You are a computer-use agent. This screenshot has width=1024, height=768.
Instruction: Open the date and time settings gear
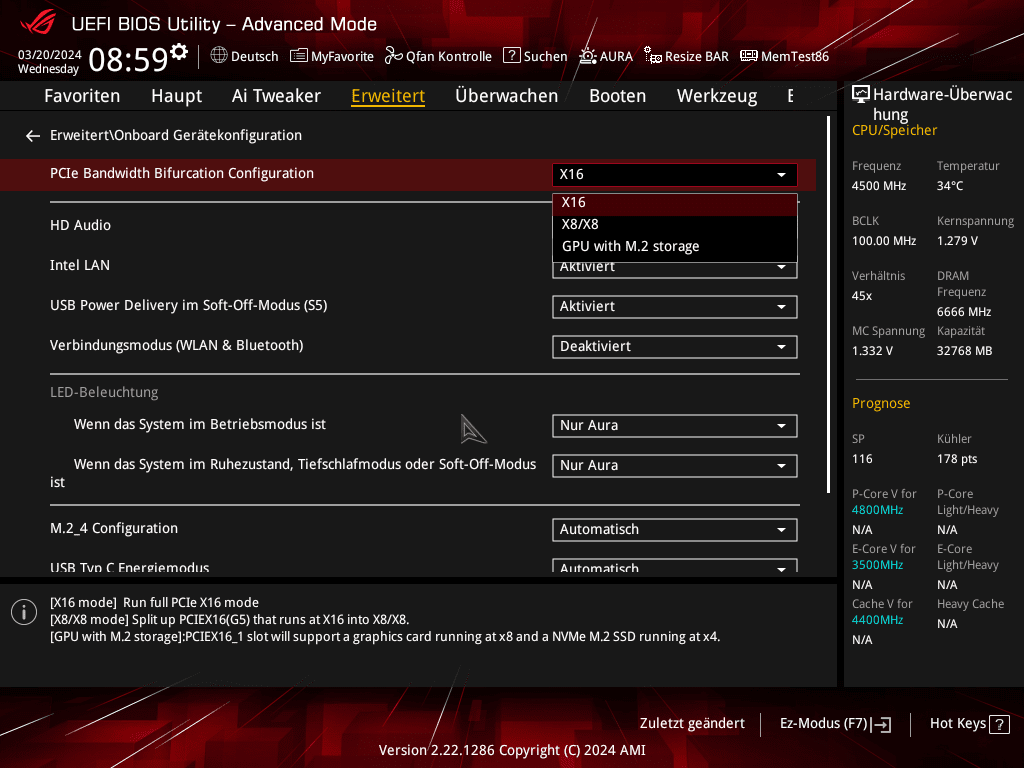click(x=179, y=51)
